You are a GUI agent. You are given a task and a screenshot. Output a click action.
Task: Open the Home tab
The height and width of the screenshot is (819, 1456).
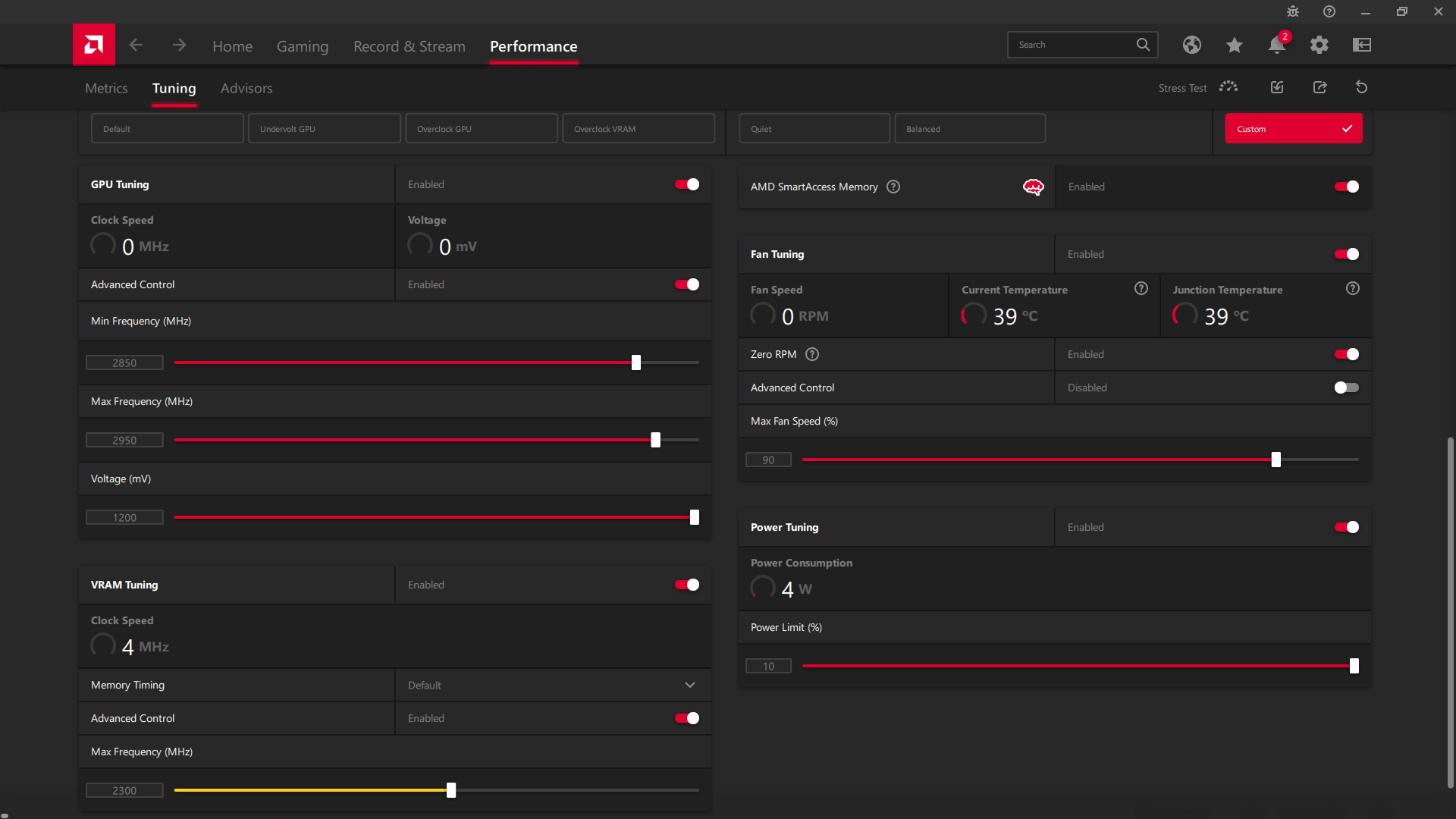pyautogui.click(x=232, y=46)
